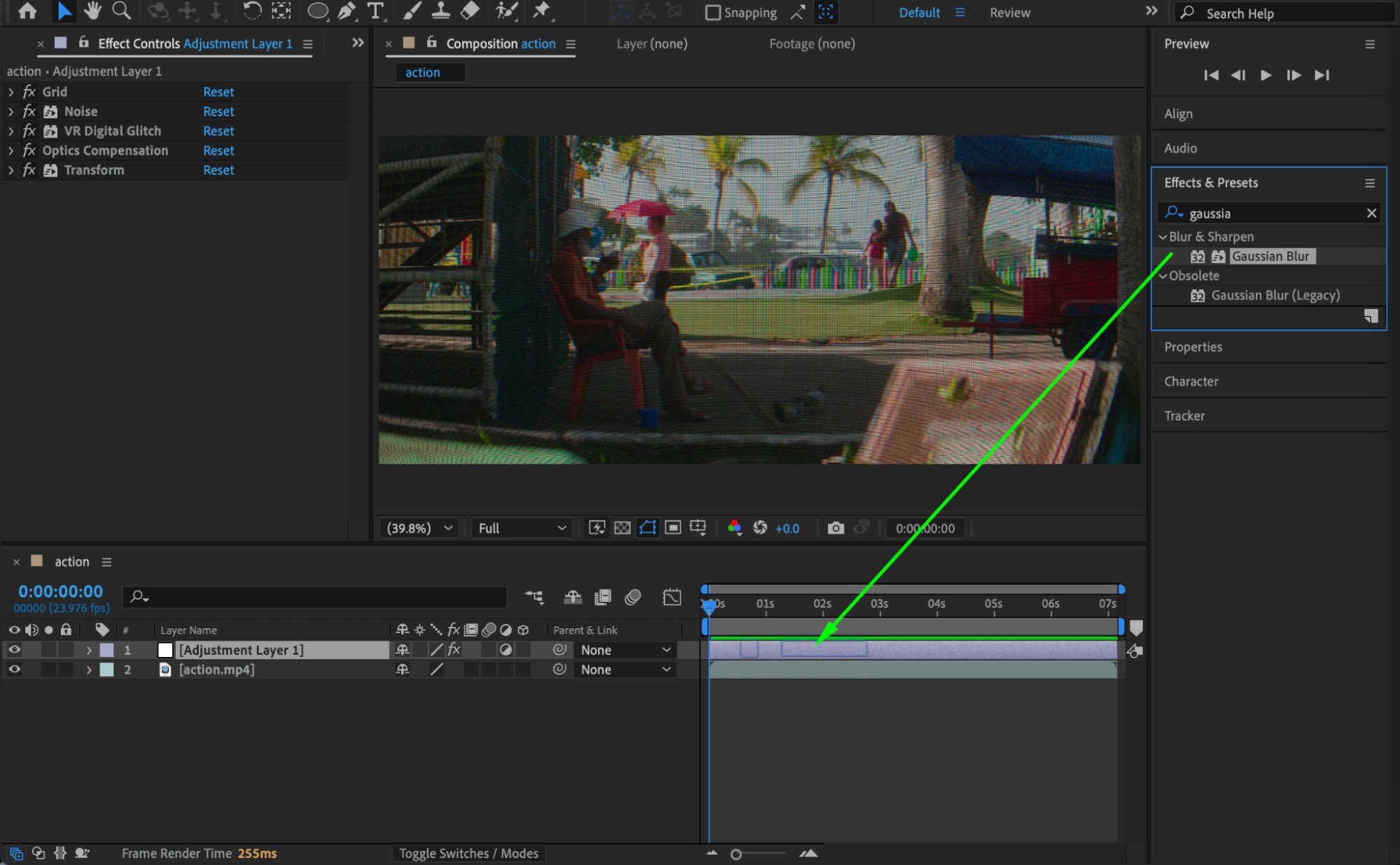Open the resolution dropdown set to Full
This screenshot has height=865, width=1400.
pos(522,528)
